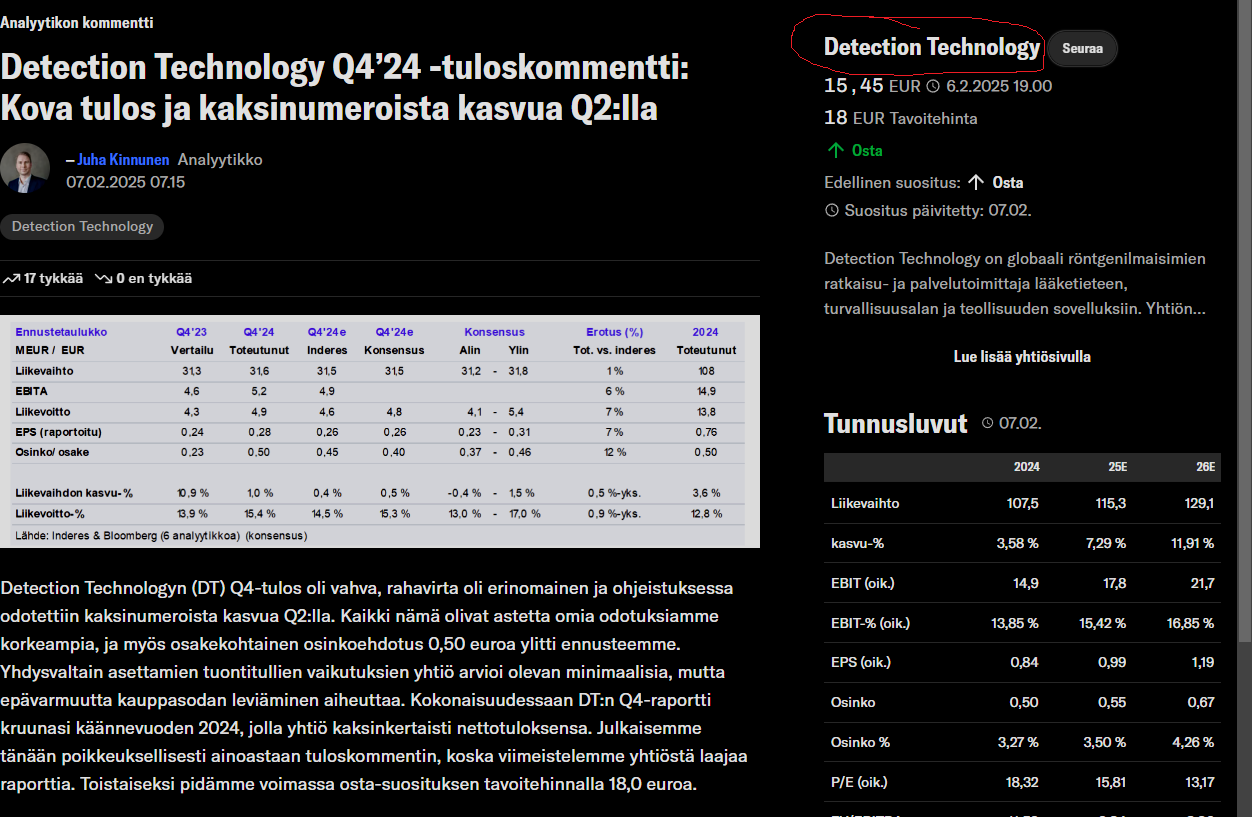1252x817 pixels.
Task: Click the Osinko 25E value 0,55
Action: tap(1113, 702)
